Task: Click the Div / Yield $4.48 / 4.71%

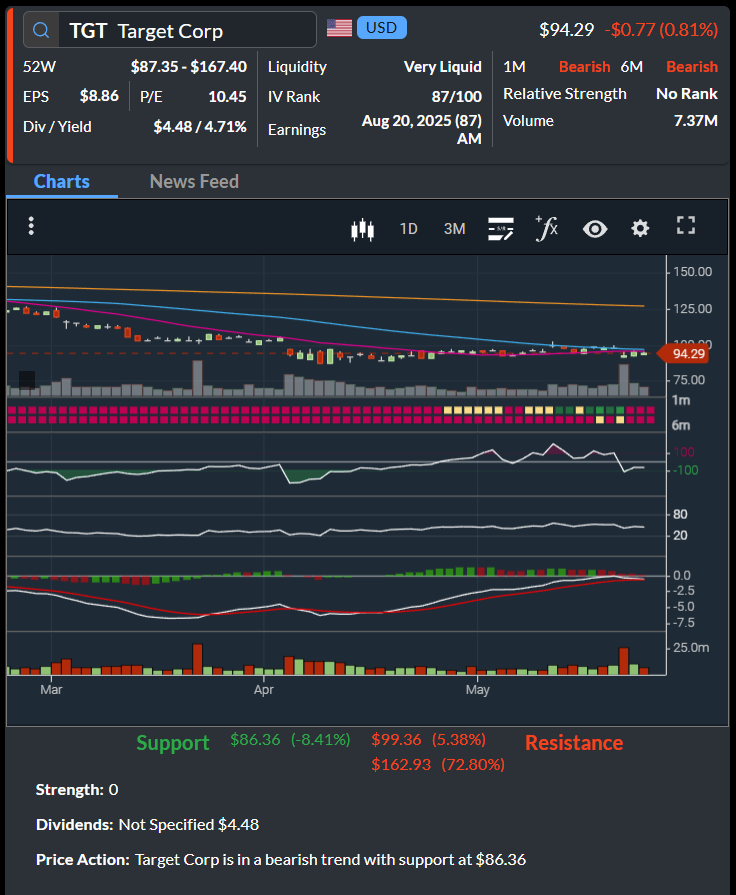Action: pyautogui.click(x=200, y=127)
